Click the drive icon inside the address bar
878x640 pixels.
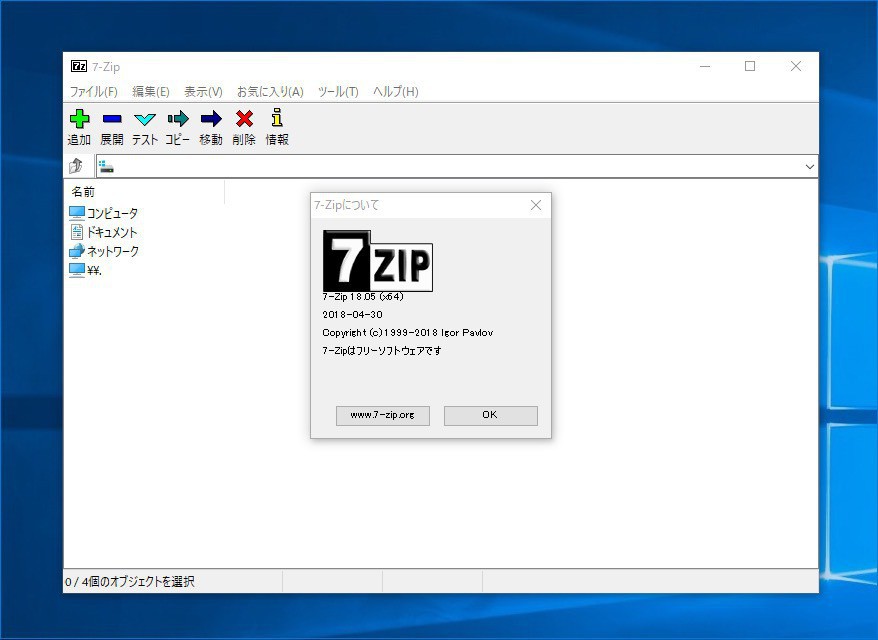click(x=106, y=166)
